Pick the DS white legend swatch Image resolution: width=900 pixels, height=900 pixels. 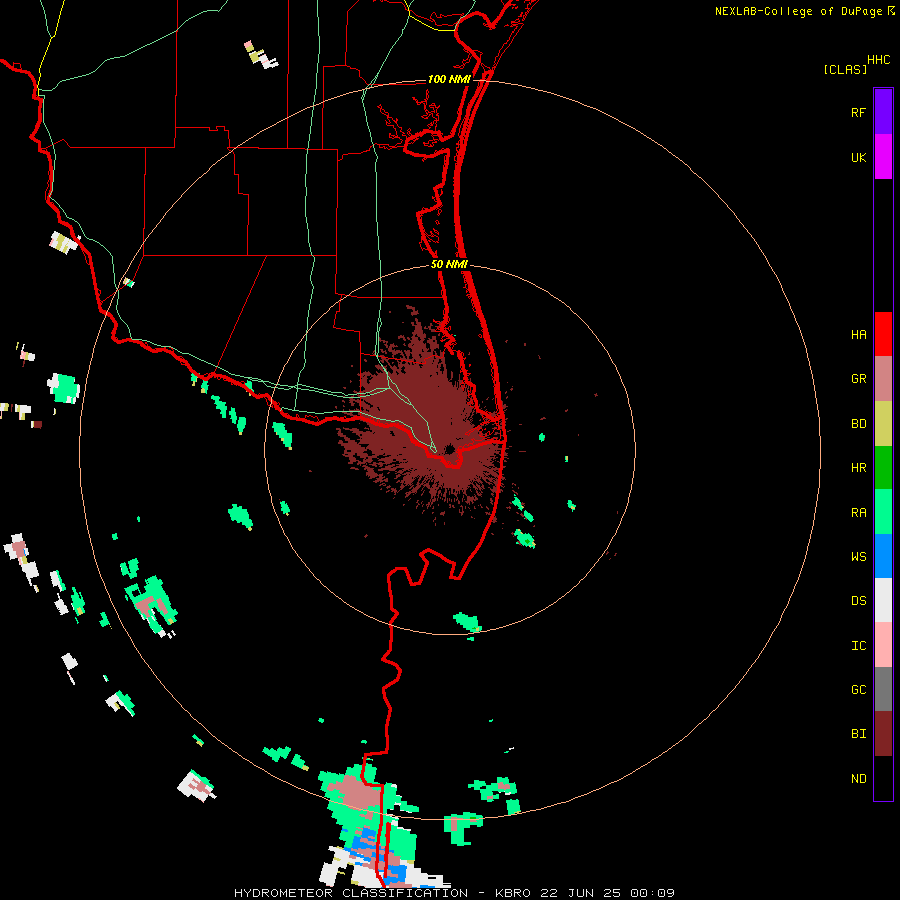[883, 600]
